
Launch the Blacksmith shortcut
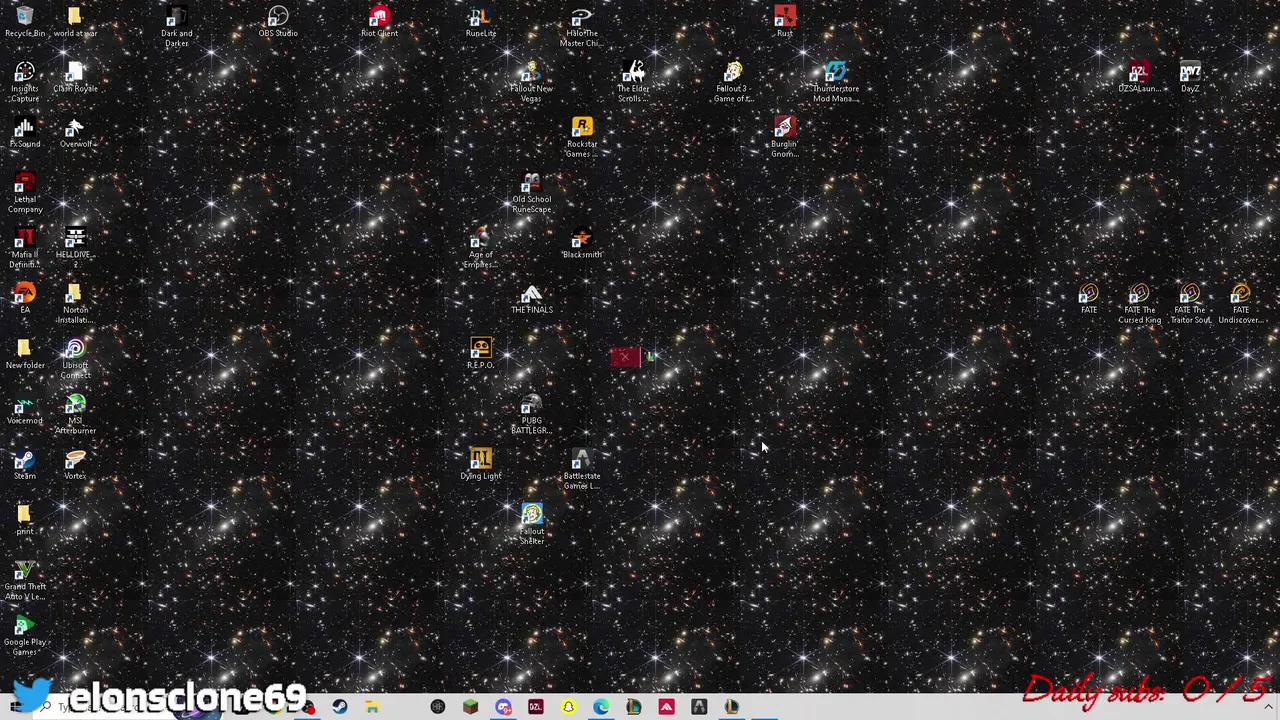582,243
